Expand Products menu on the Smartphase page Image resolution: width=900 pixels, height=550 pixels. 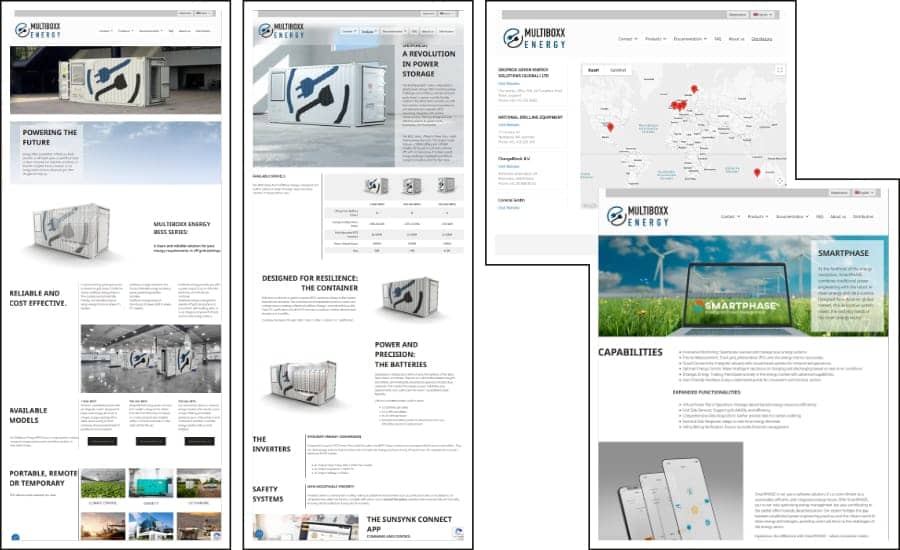tap(758, 217)
